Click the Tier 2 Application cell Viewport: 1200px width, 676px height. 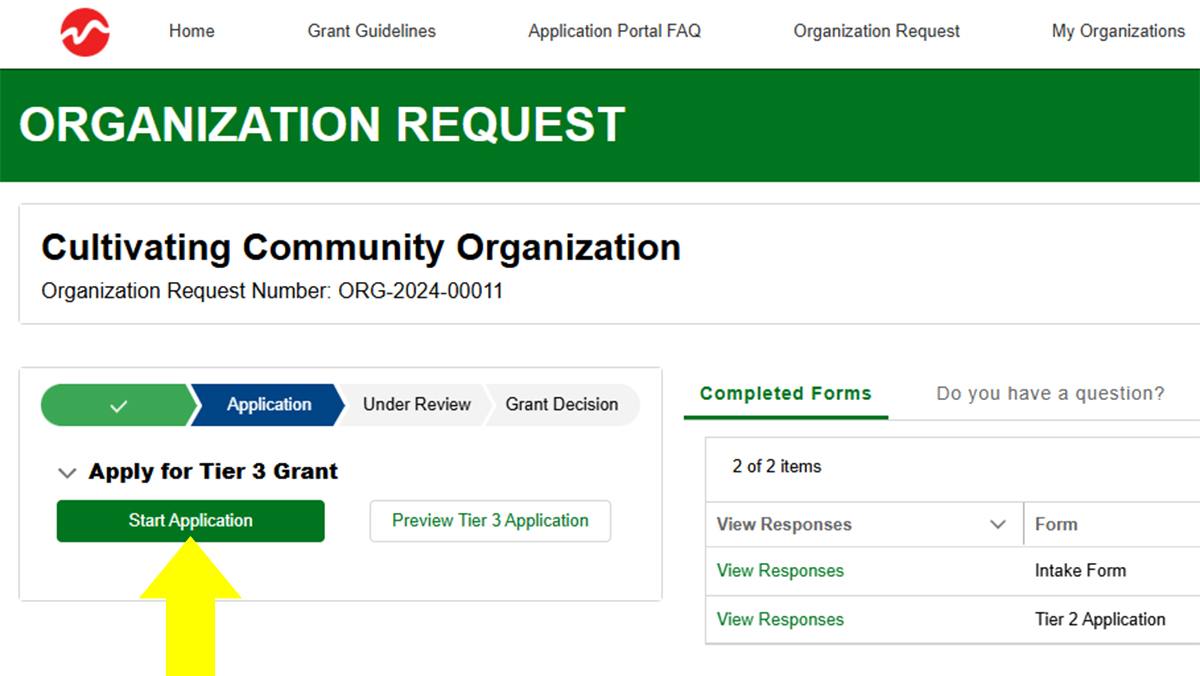pos(1100,620)
